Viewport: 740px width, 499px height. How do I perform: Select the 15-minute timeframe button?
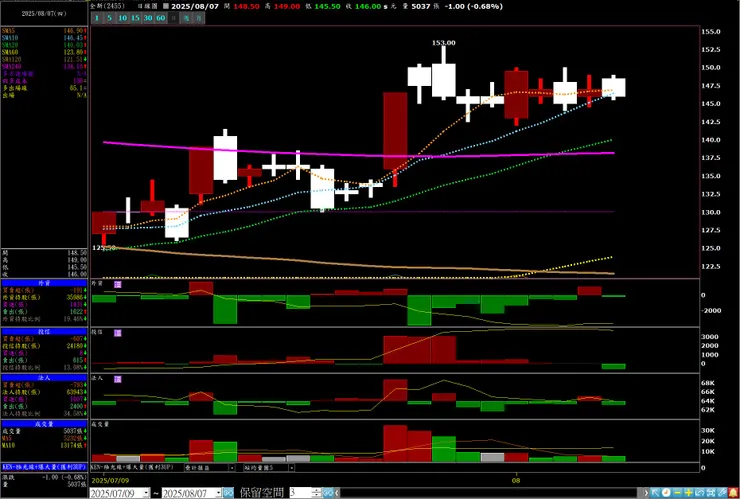tap(135, 18)
